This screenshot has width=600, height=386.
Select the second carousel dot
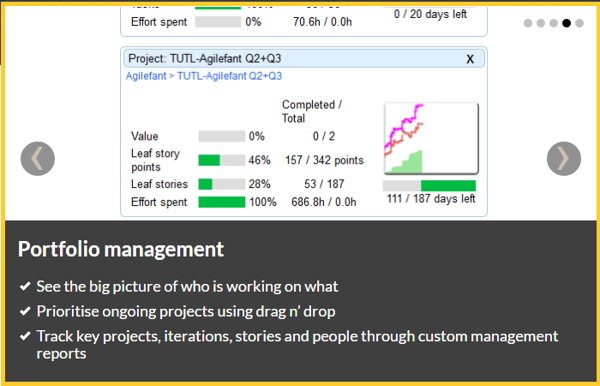point(541,23)
